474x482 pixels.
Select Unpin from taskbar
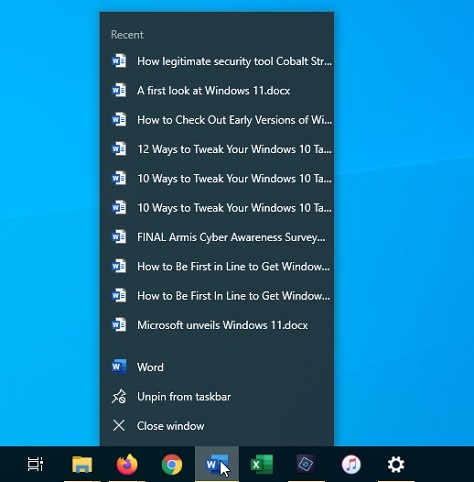[217, 397]
